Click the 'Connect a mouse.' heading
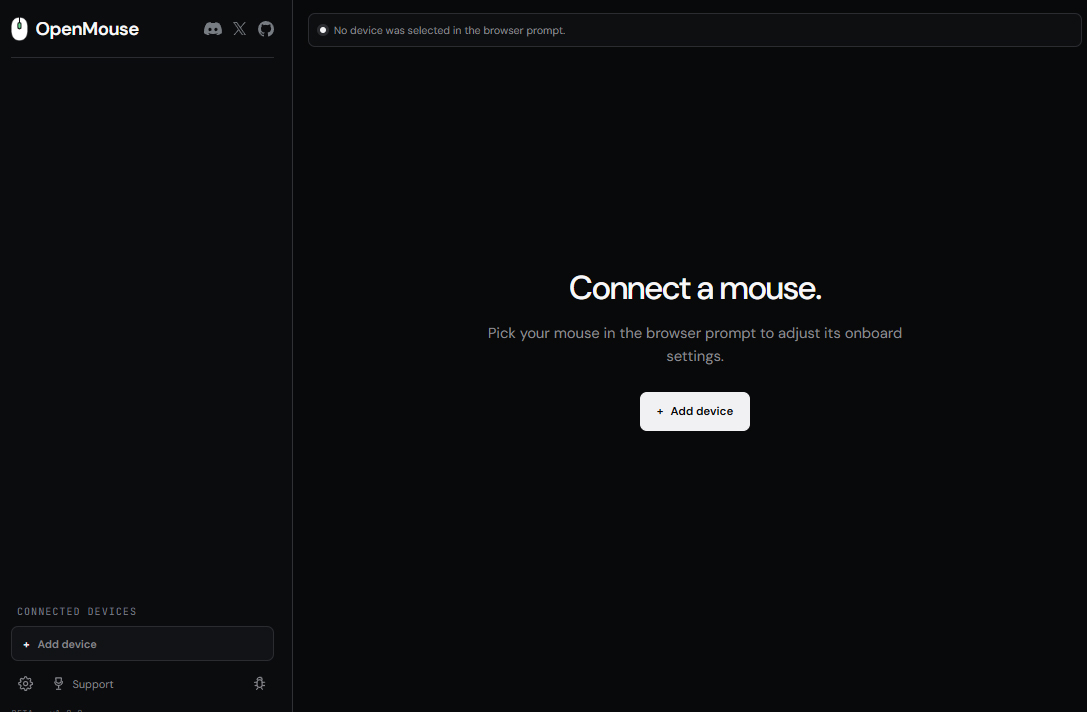 [695, 288]
